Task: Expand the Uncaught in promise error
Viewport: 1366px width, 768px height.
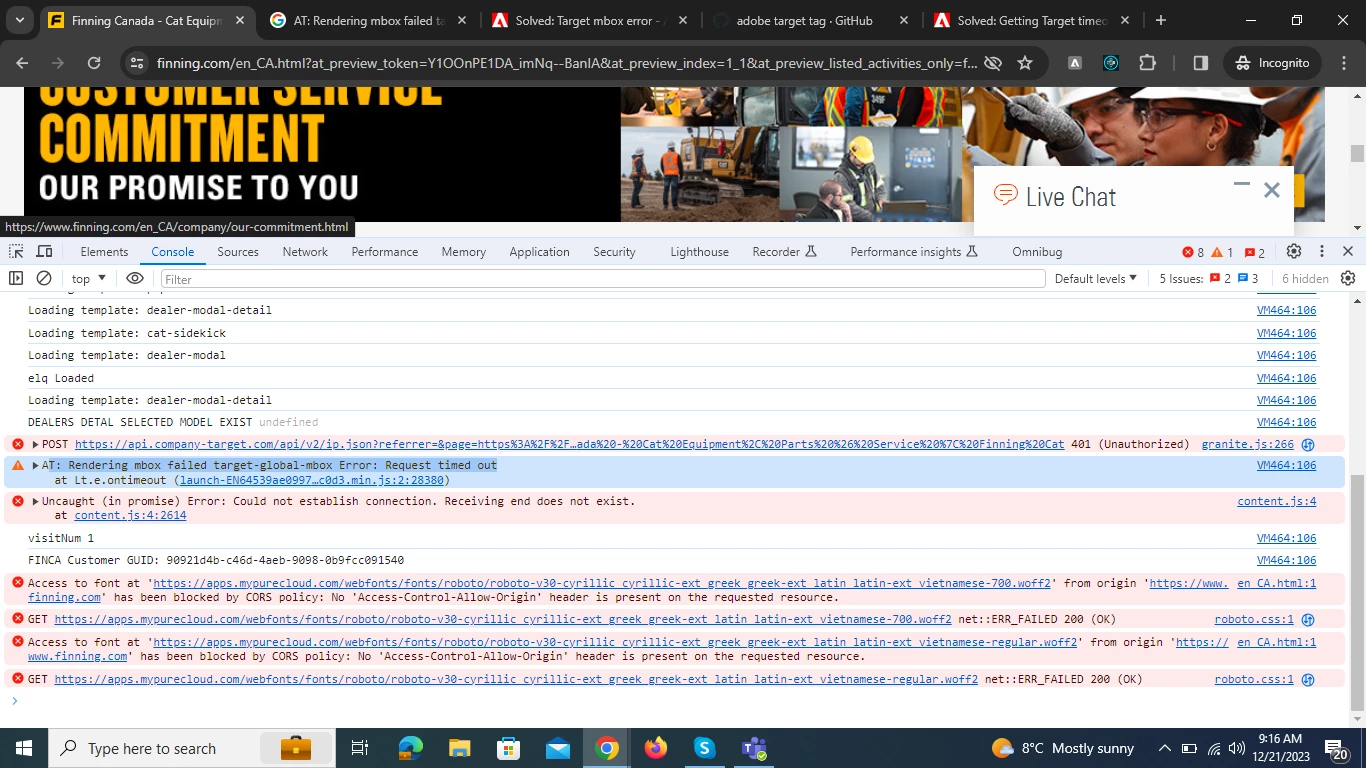Action: click(x=36, y=501)
